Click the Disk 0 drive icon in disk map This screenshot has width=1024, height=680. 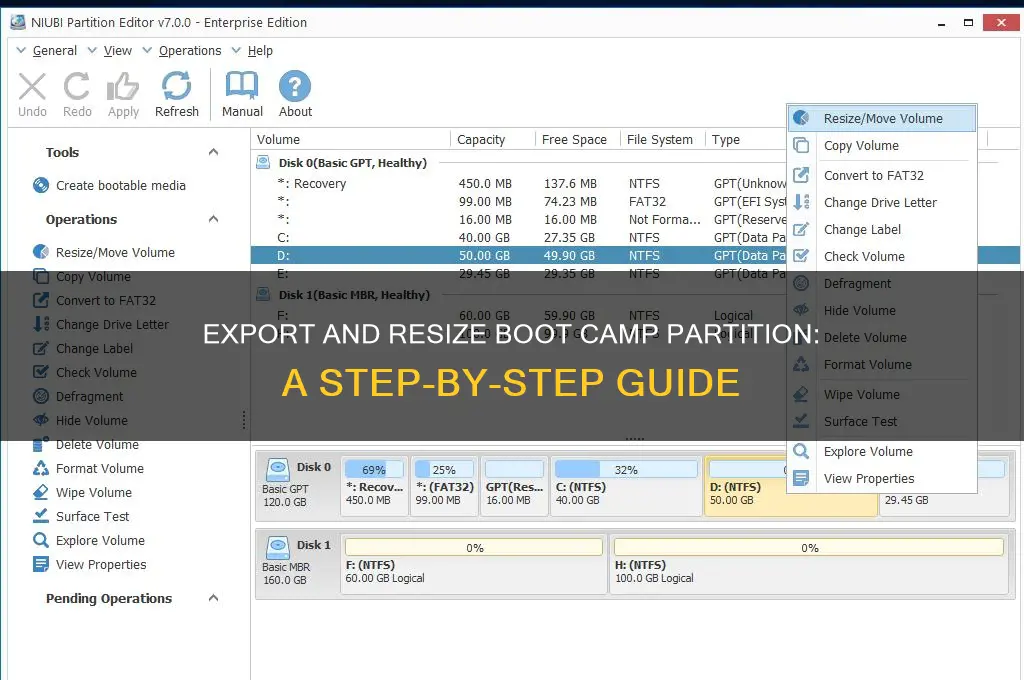tap(278, 469)
